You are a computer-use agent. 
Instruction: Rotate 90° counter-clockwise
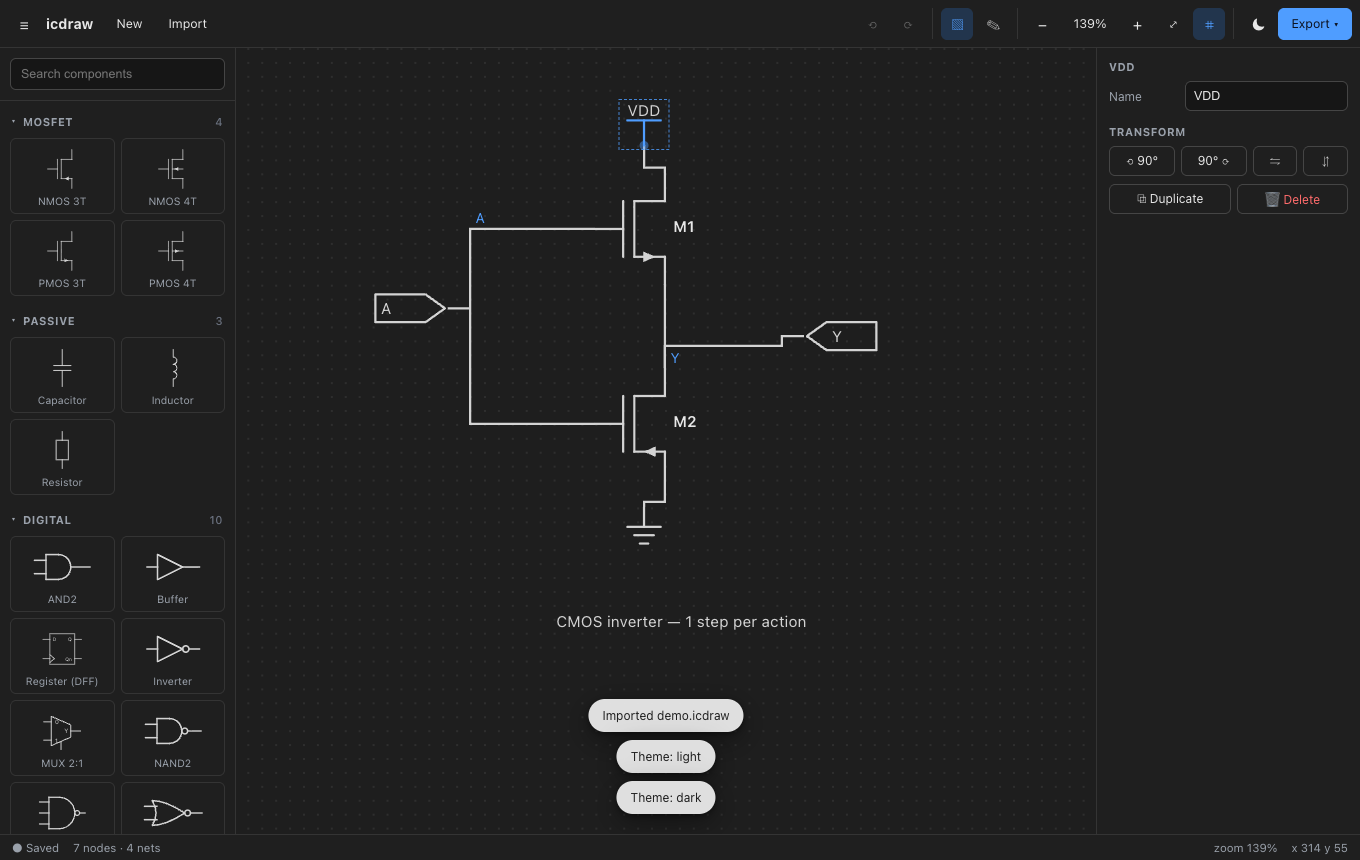pos(1142,161)
